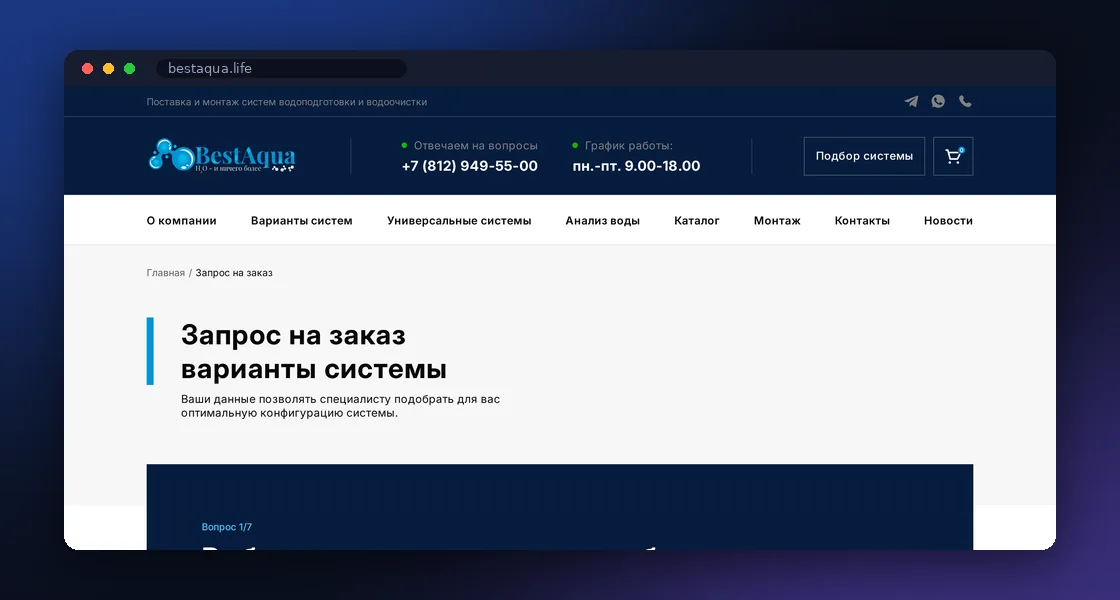Close the browser window with red button
1120x600 pixels.
(87, 69)
